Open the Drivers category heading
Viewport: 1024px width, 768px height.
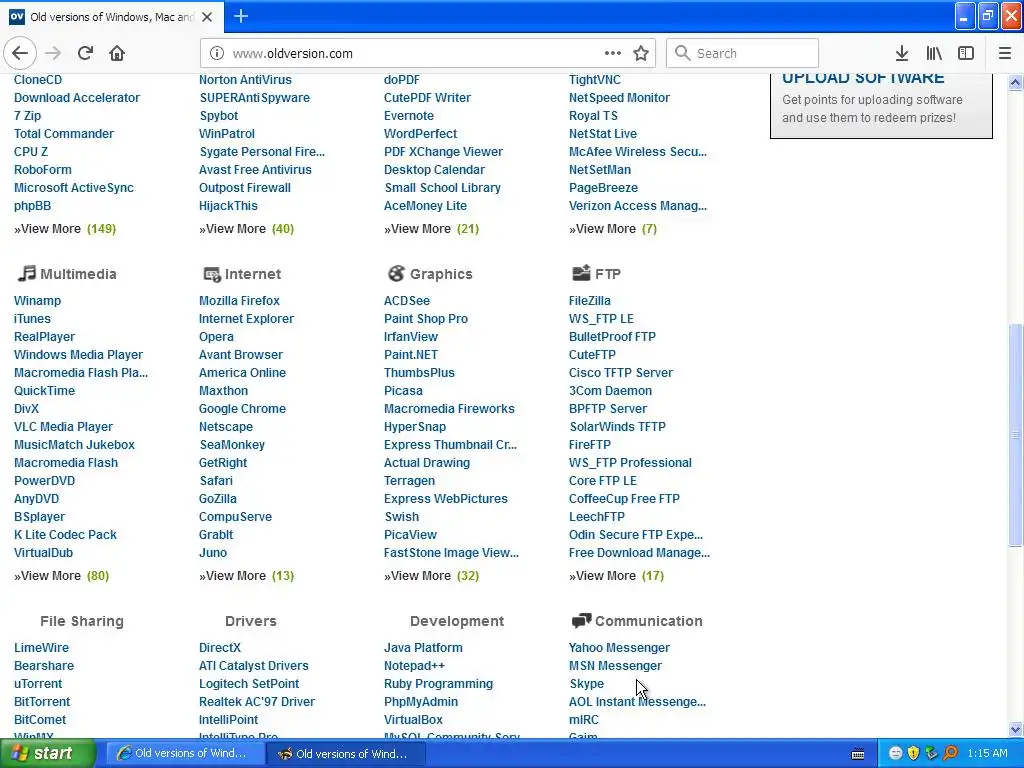point(251,620)
